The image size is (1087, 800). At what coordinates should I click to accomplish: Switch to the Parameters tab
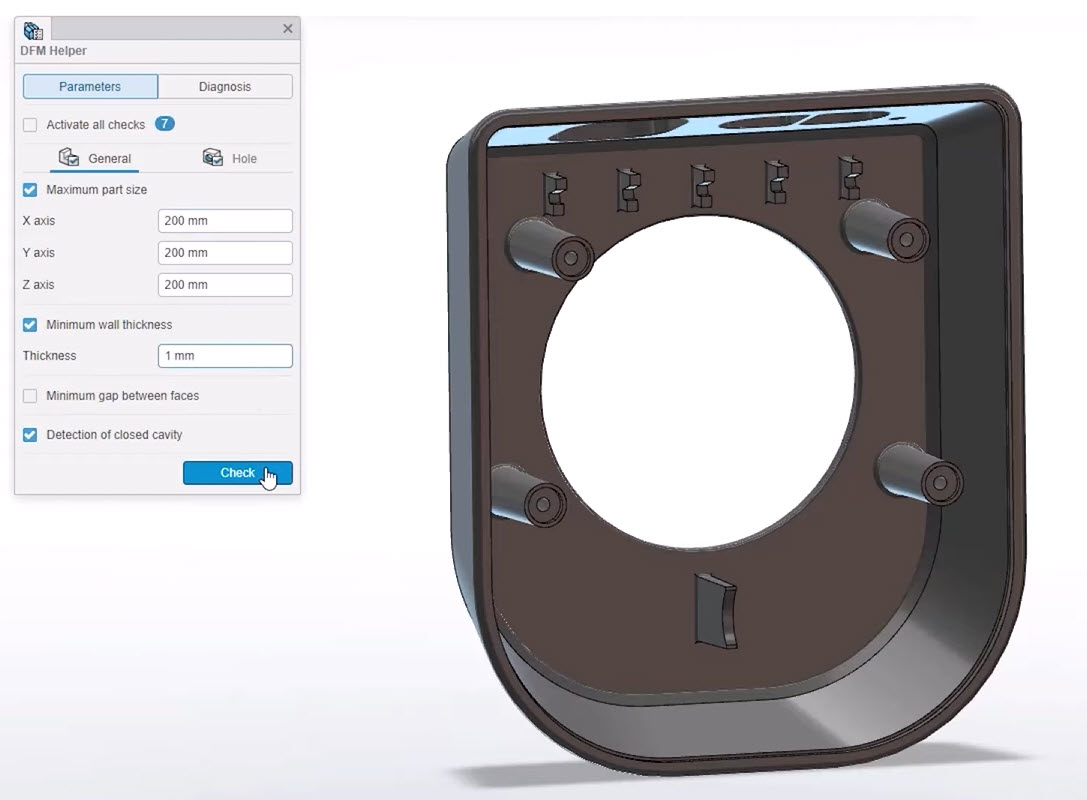(x=90, y=87)
